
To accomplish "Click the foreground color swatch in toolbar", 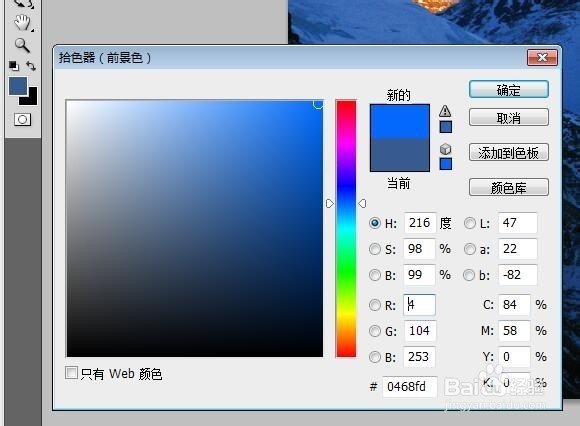I will point(18,86).
